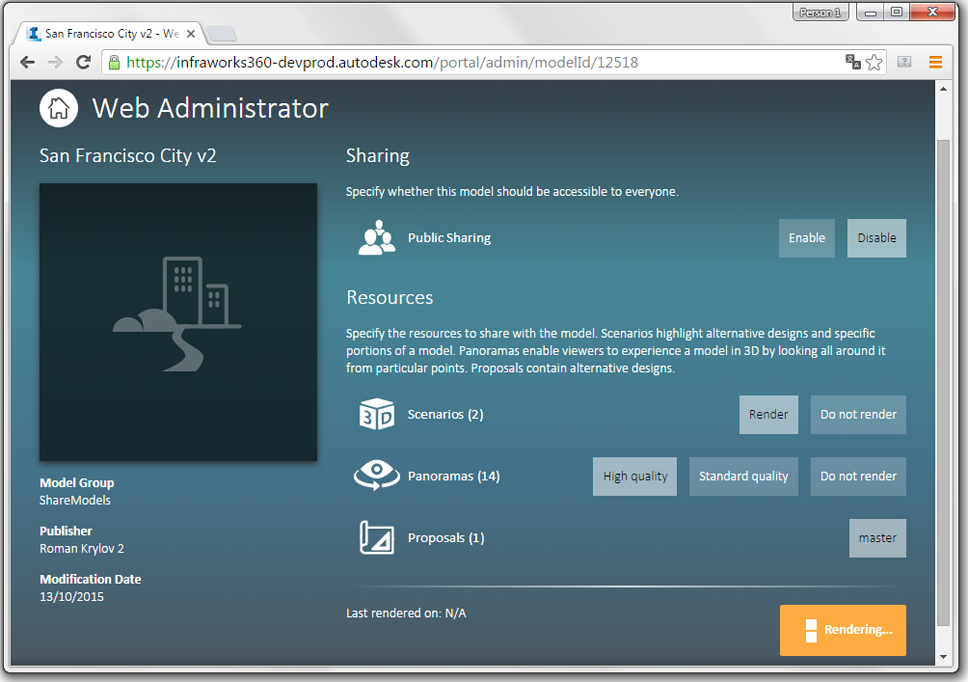
Task: Click the Scenarios 3D cube icon
Action: [377, 414]
